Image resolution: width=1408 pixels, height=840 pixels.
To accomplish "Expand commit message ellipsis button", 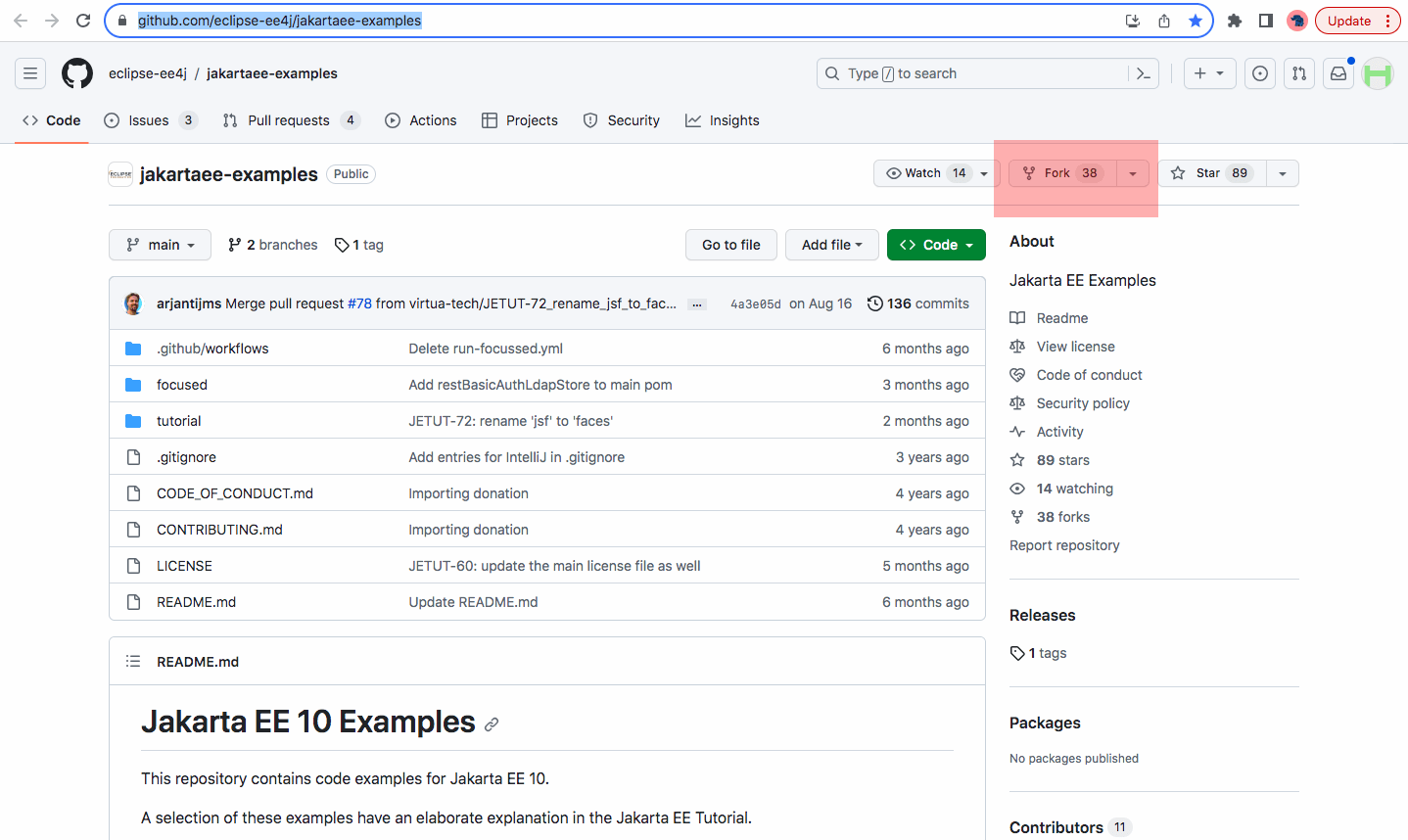I will click(x=697, y=304).
